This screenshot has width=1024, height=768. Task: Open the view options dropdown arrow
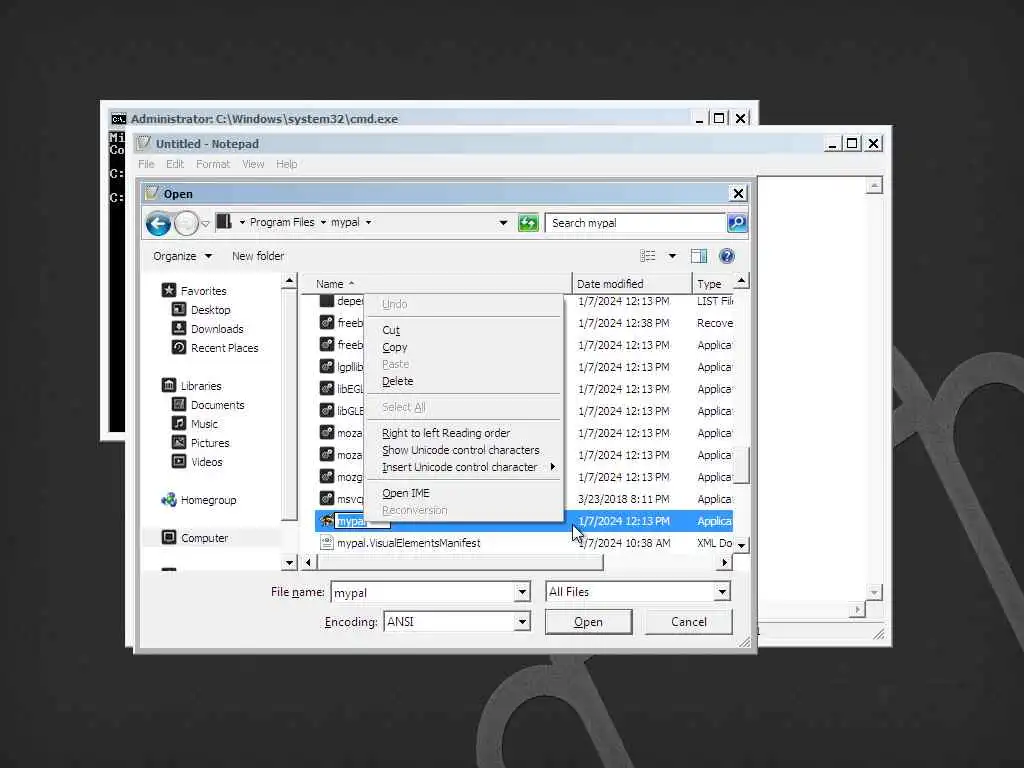click(672, 256)
